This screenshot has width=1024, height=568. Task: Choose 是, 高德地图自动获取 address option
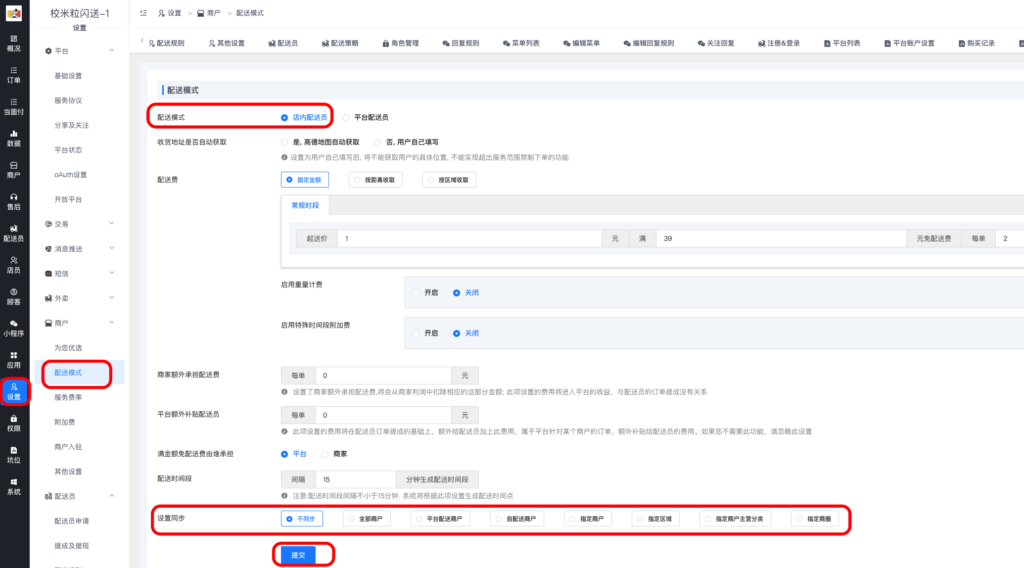point(320,142)
